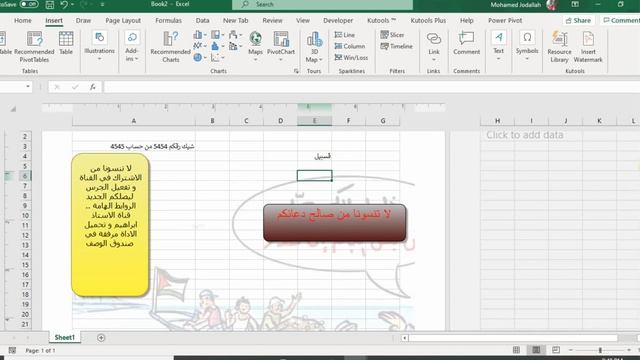
Task: Select the yellow Arabic text box
Action: (x=110, y=224)
